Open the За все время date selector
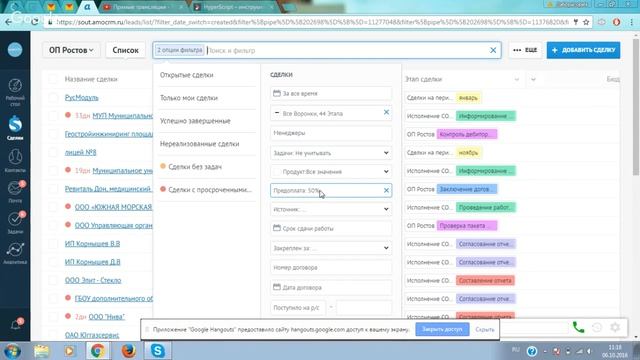 pos(331,93)
